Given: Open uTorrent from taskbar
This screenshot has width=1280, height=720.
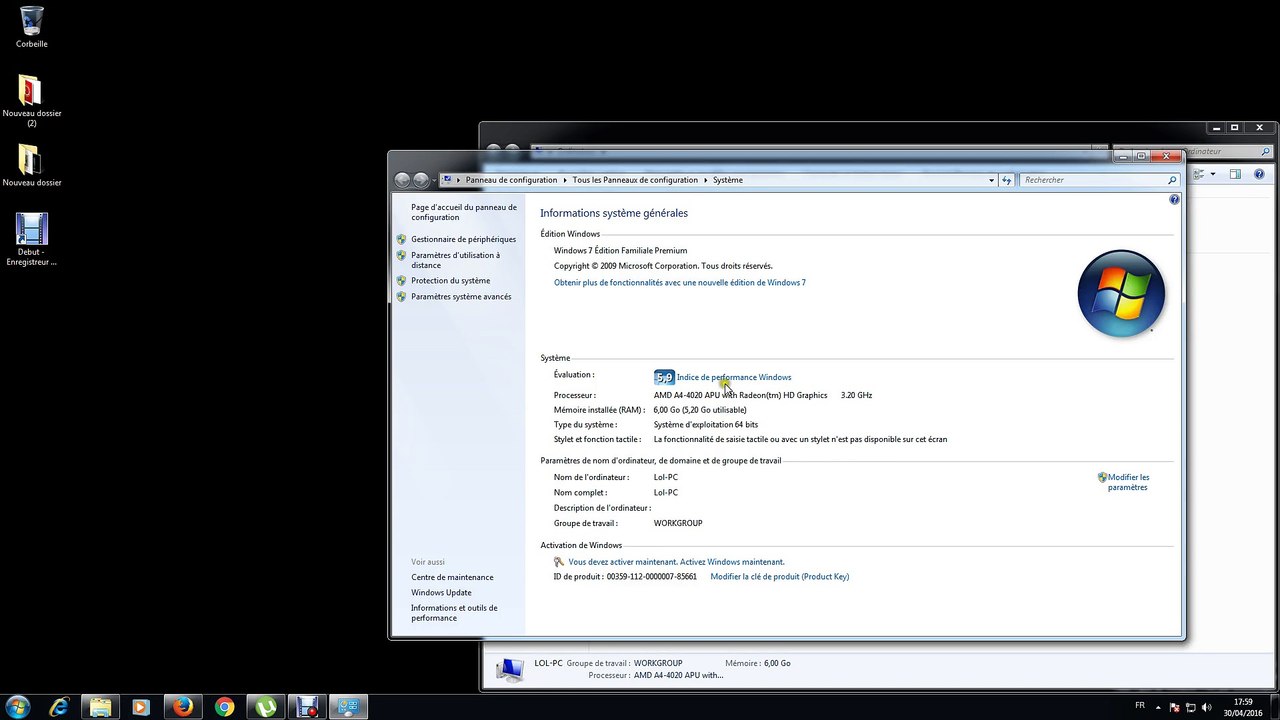Looking at the screenshot, I should 266,707.
